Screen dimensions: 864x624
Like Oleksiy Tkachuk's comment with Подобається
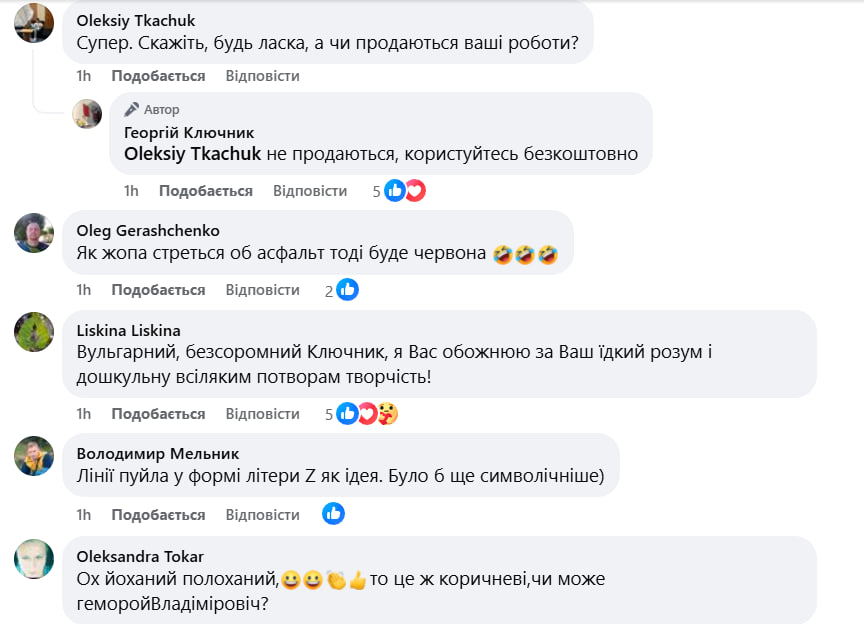[x=158, y=76]
